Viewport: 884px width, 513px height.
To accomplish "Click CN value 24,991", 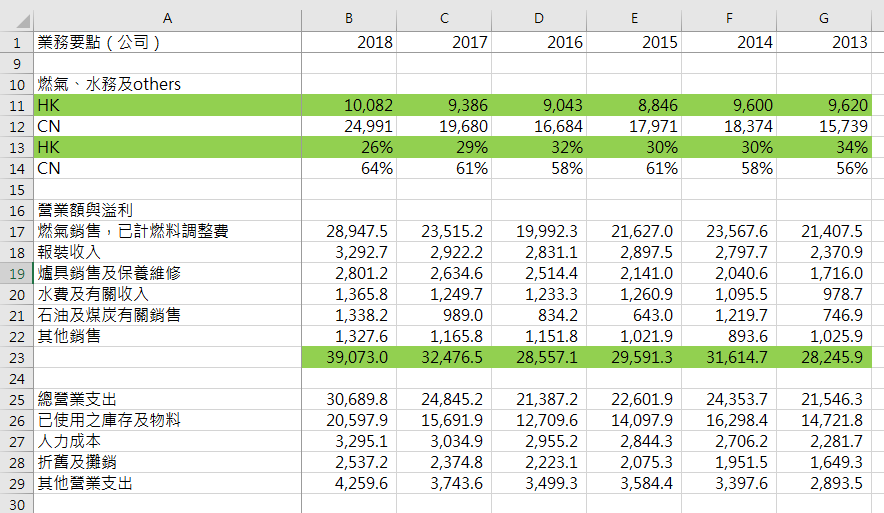I will coord(349,126).
